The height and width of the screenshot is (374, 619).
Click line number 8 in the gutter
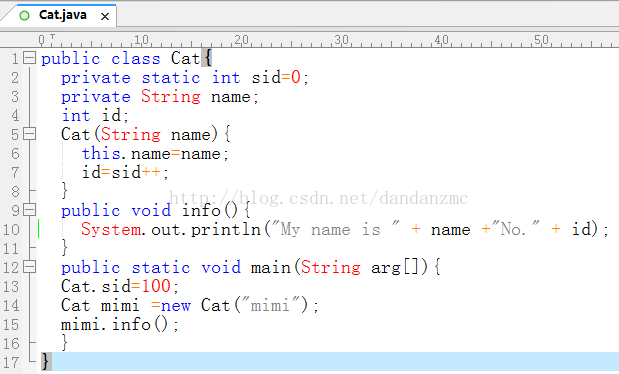point(15,191)
